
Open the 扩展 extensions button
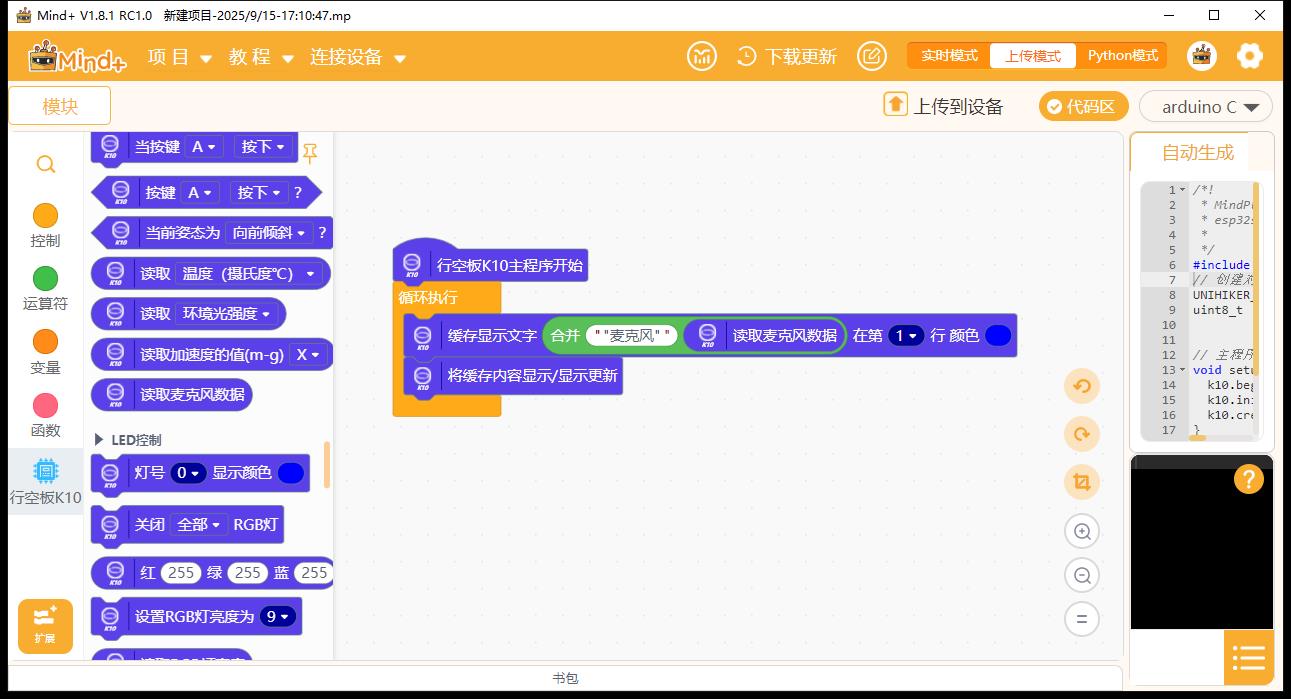(x=45, y=625)
